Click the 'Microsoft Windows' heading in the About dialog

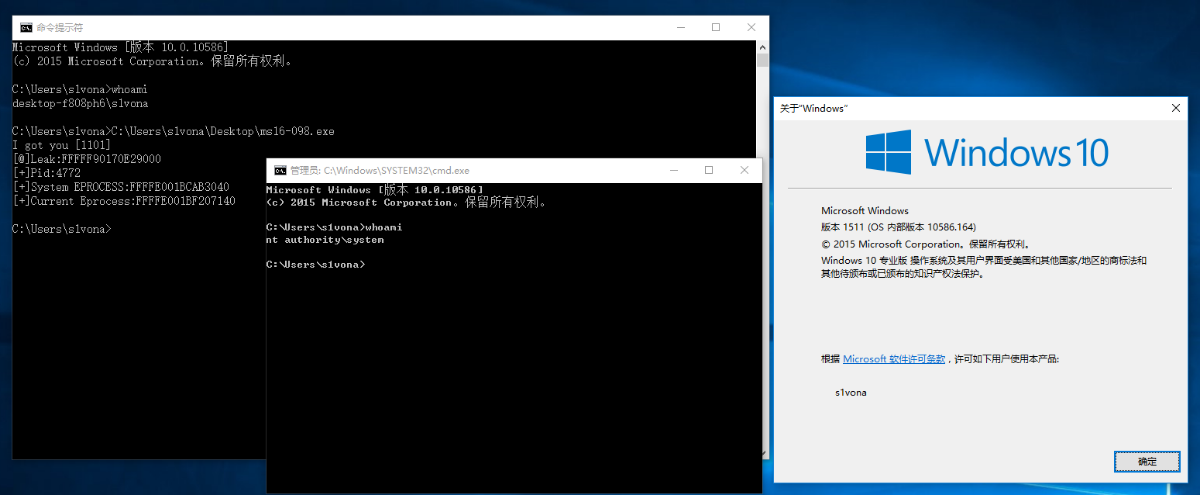click(865, 211)
